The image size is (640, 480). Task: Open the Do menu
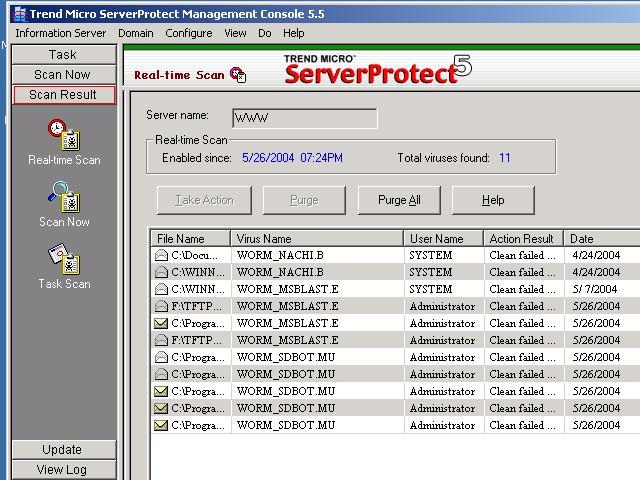pyautogui.click(x=264, y=33)
